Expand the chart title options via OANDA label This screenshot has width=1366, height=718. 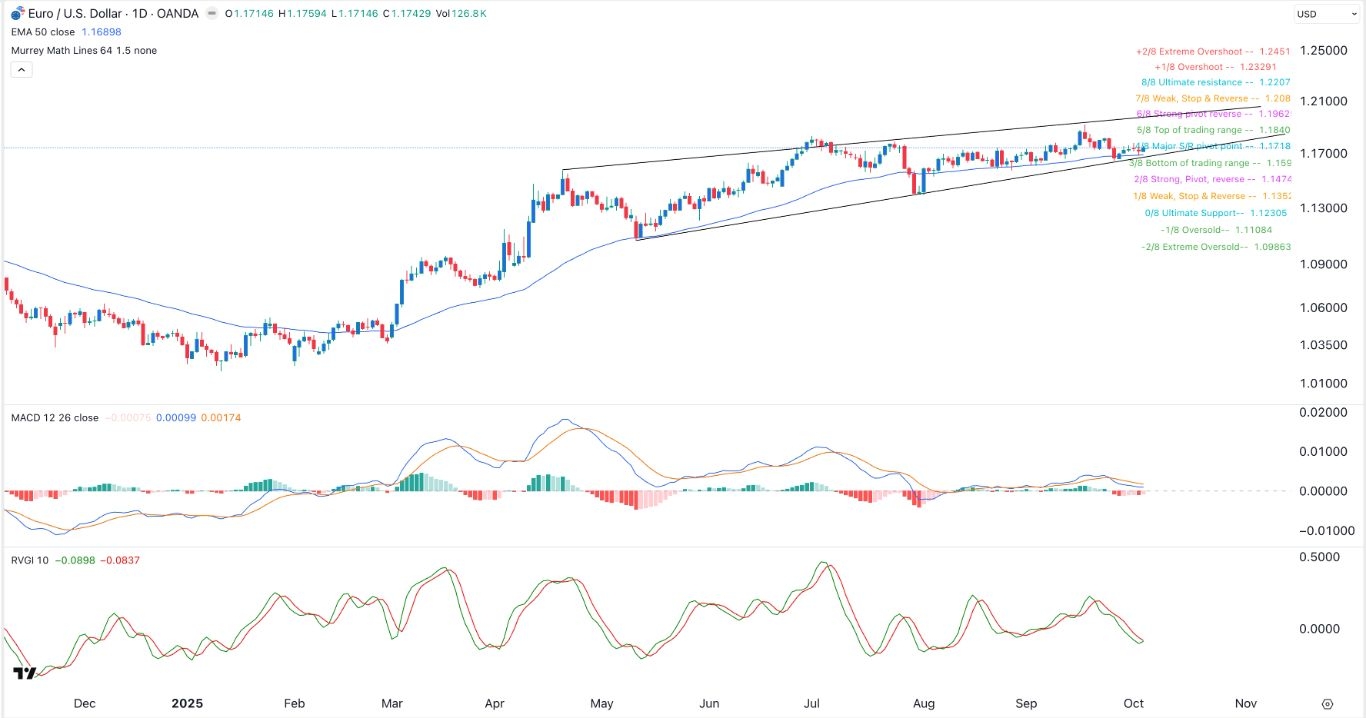click(x=176, y=14)
